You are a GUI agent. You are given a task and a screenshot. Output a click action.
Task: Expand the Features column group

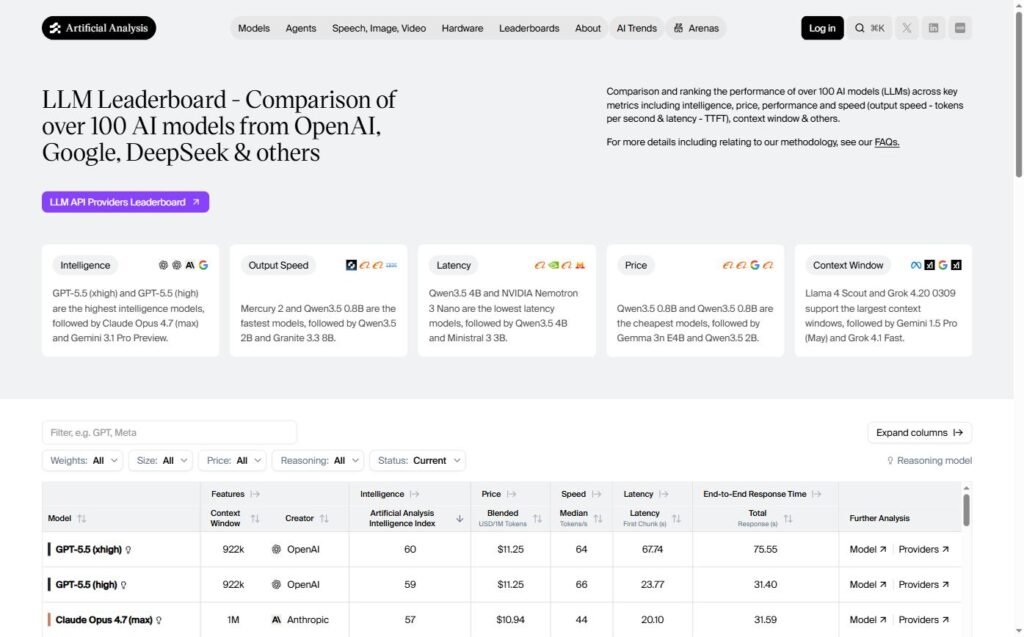[255, 495]
